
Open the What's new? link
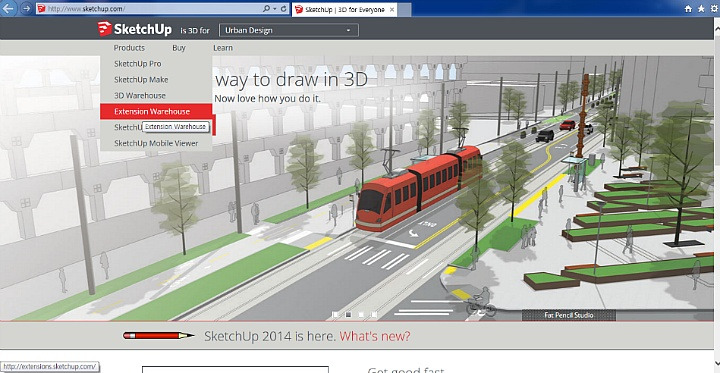[x=375, y=336]
